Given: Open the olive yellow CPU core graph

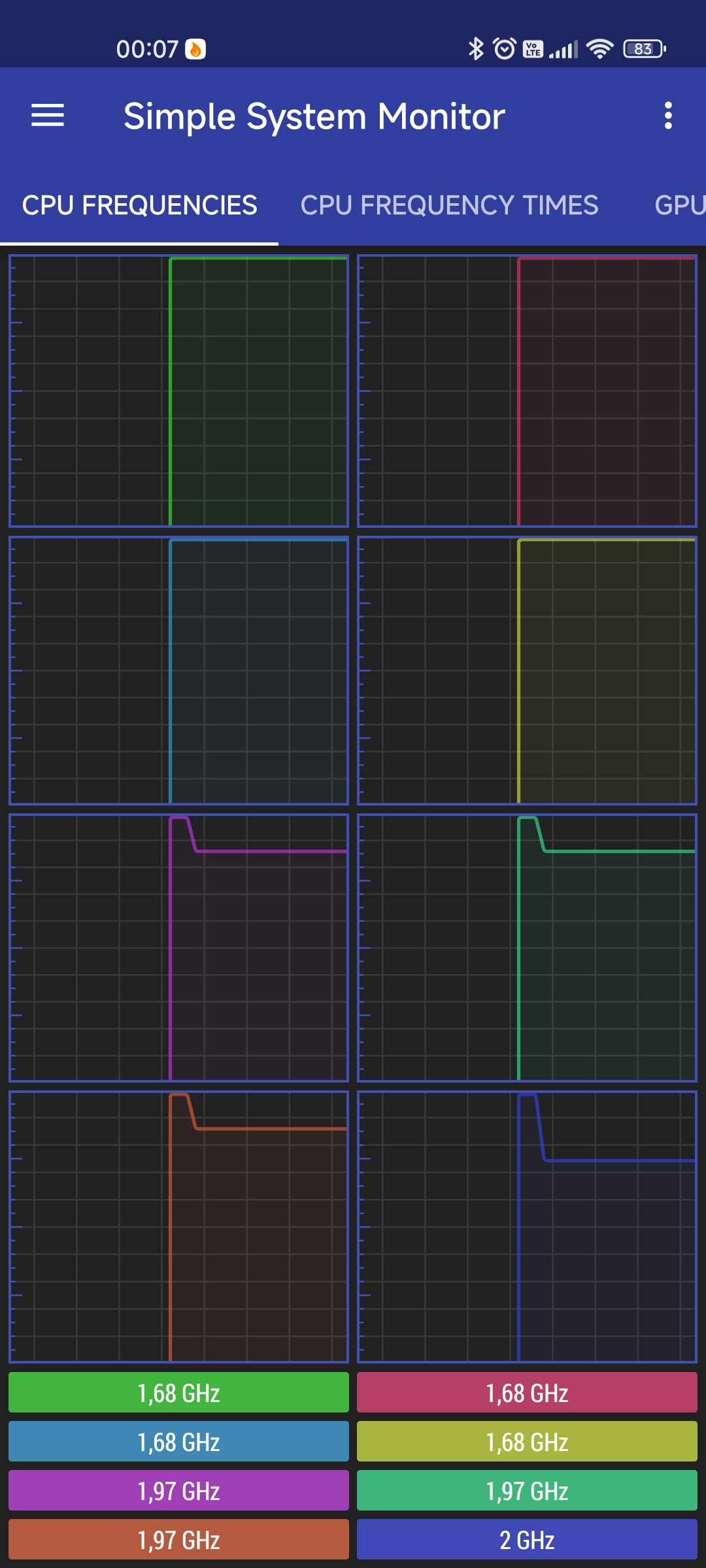Looking at the screenshot, I should click(527, 670).
